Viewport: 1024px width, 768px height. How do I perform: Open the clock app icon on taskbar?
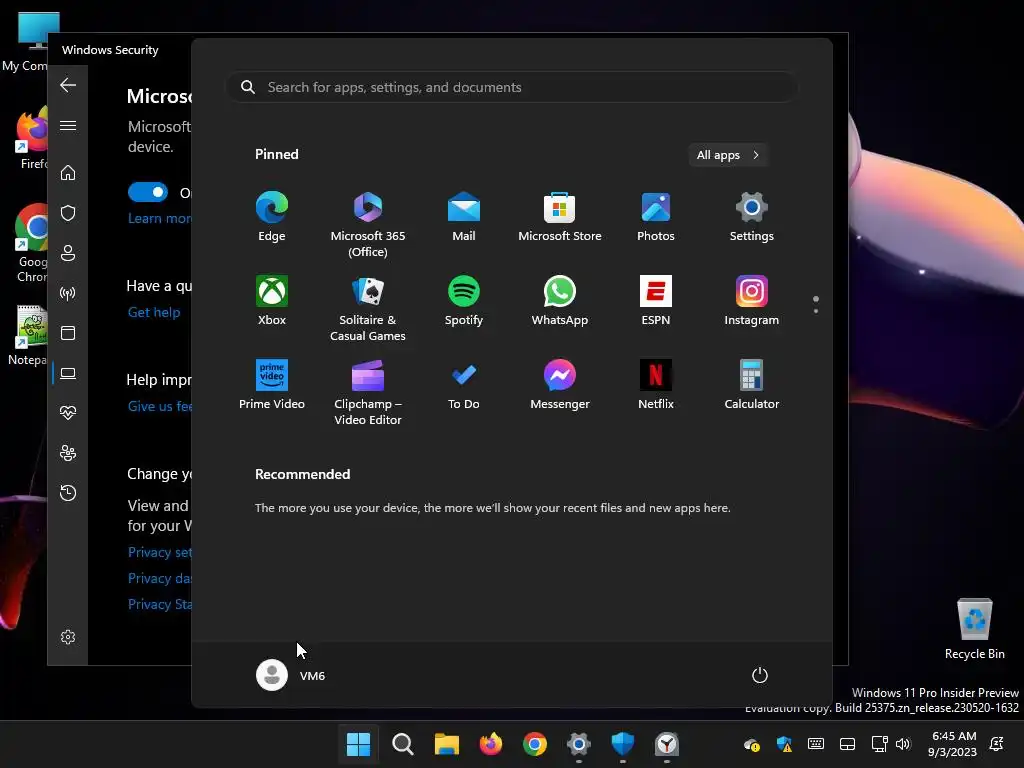click(x=667, y=744)
